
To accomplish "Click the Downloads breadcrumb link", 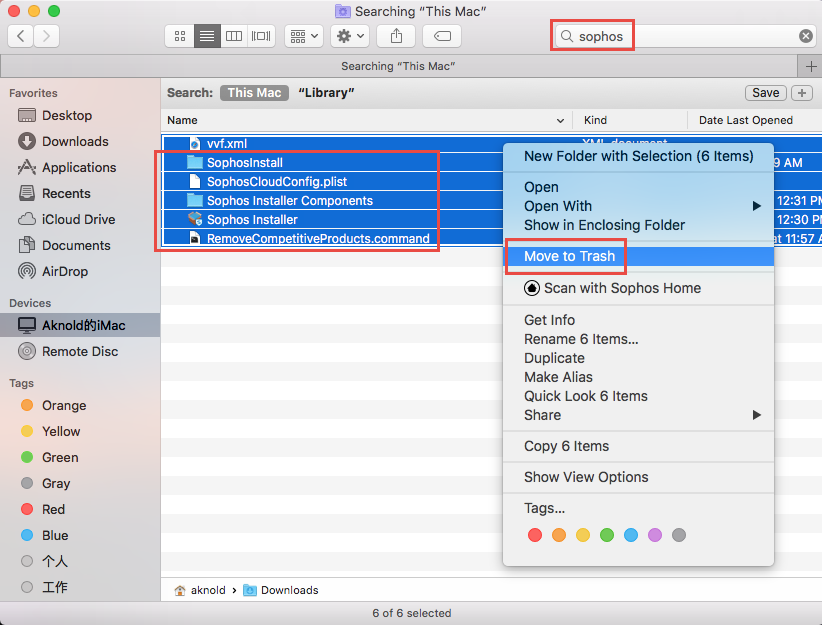I will tap(289, 590).
